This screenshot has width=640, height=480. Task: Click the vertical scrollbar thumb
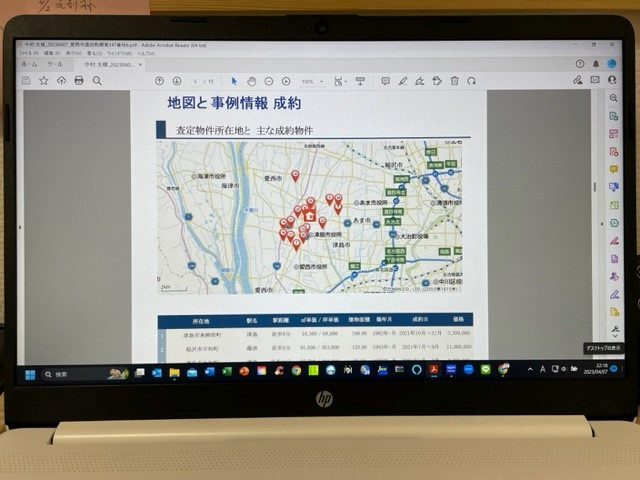(595, 187)
